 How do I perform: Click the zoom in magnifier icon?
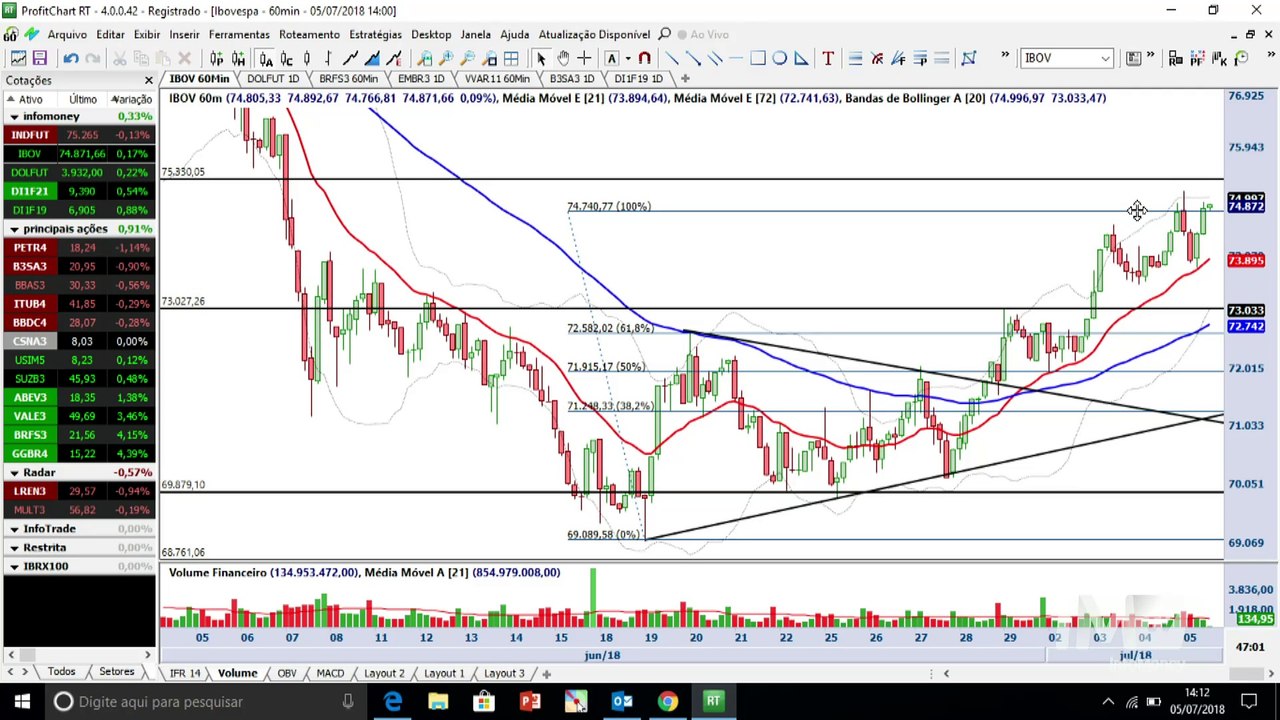tap(446, 59)
